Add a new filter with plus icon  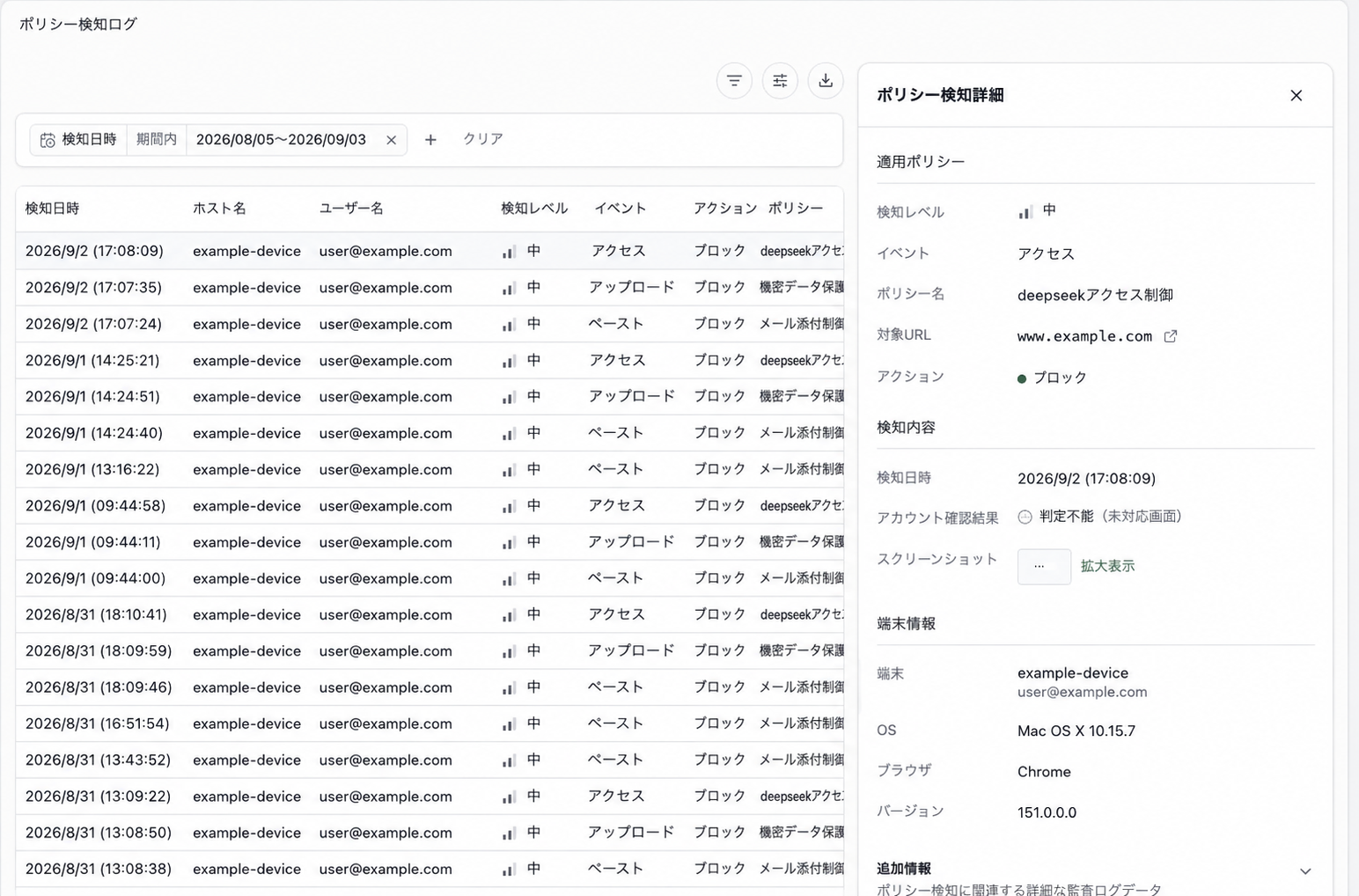430,140
